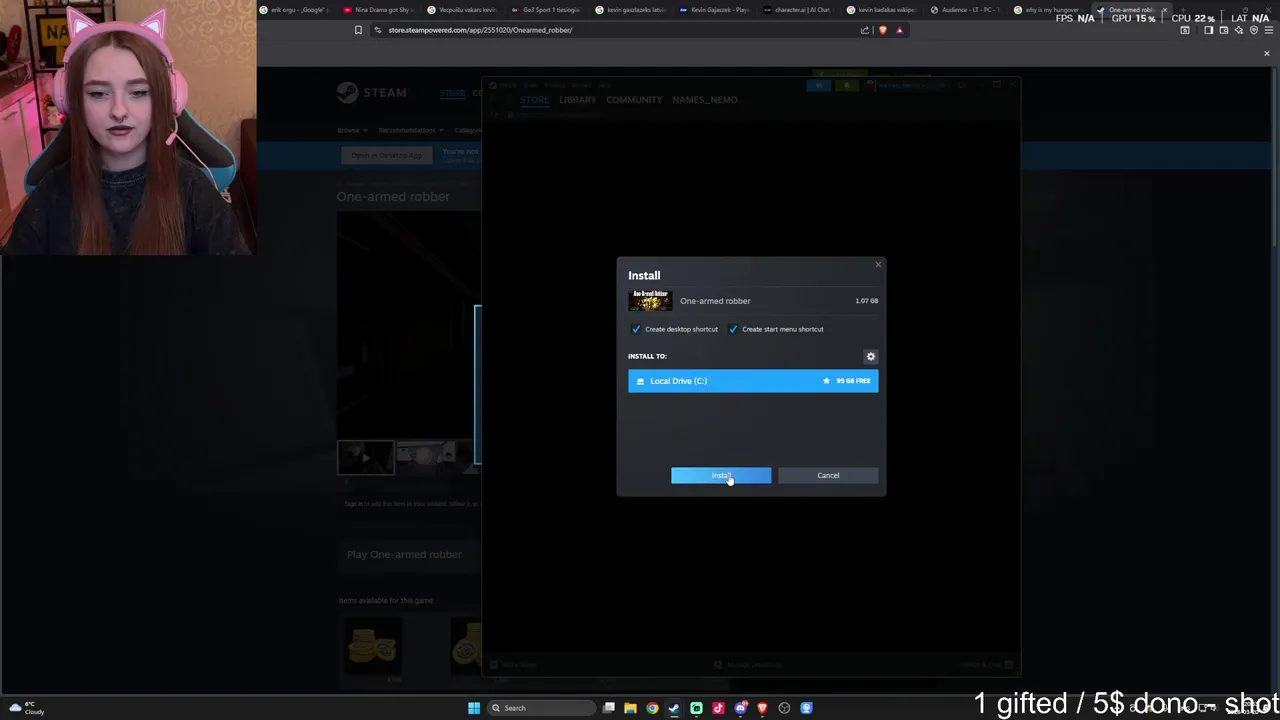Screen dimensions: 1280x720
Task: Click the Install button in the dialog
Action: click(721, 475)
